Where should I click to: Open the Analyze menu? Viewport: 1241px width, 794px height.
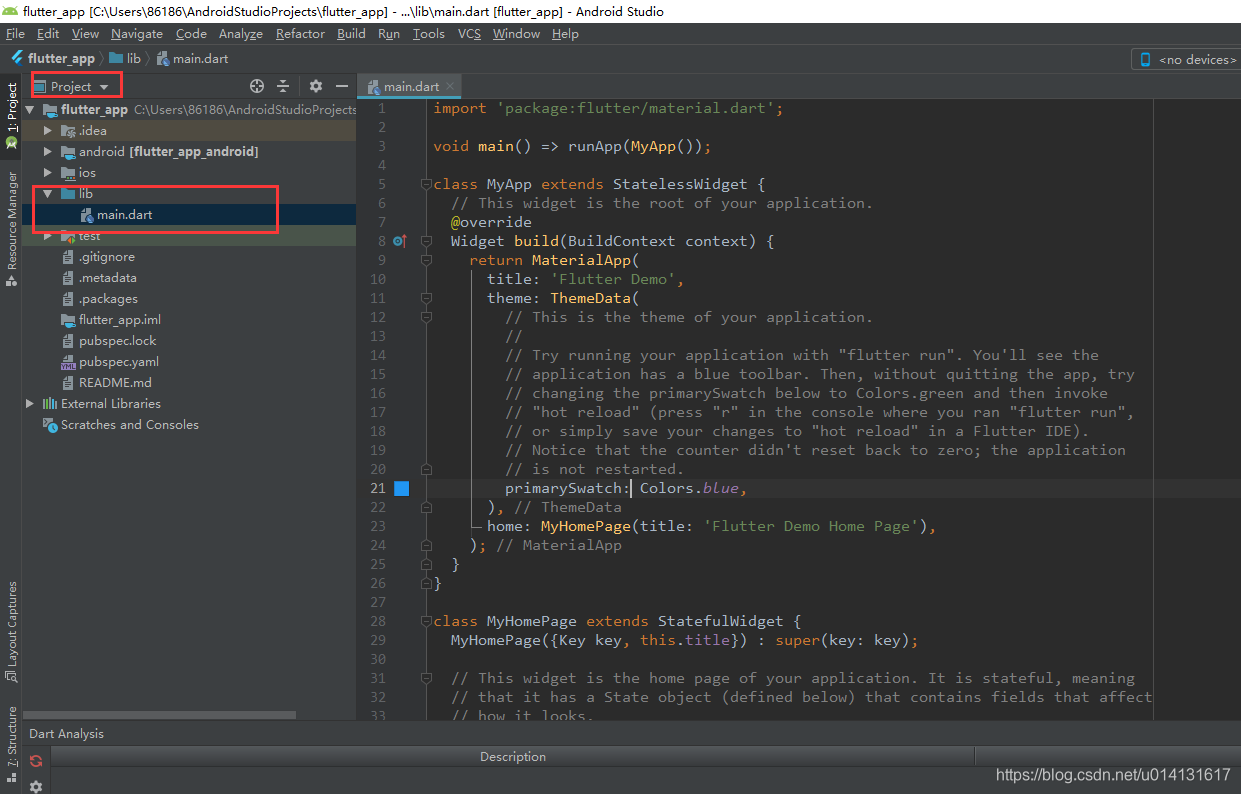click(x=241, y=33)
